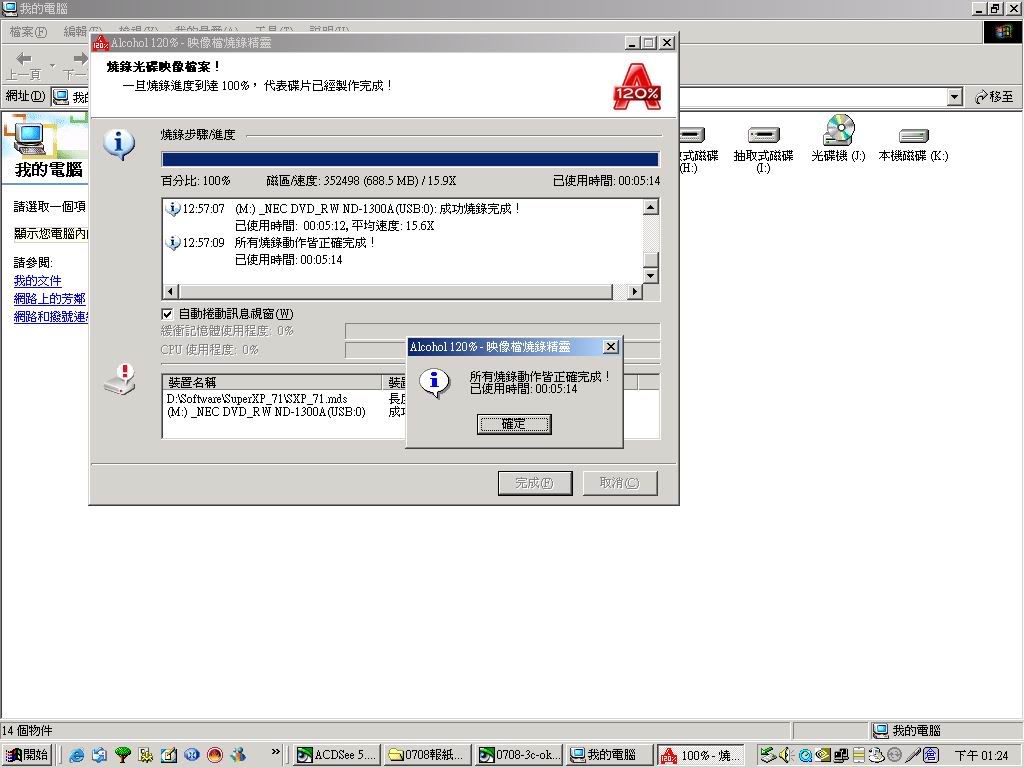Open the 檔案 menu in My Computer window
Screen dimensions: 1024x768
[28, 31]
